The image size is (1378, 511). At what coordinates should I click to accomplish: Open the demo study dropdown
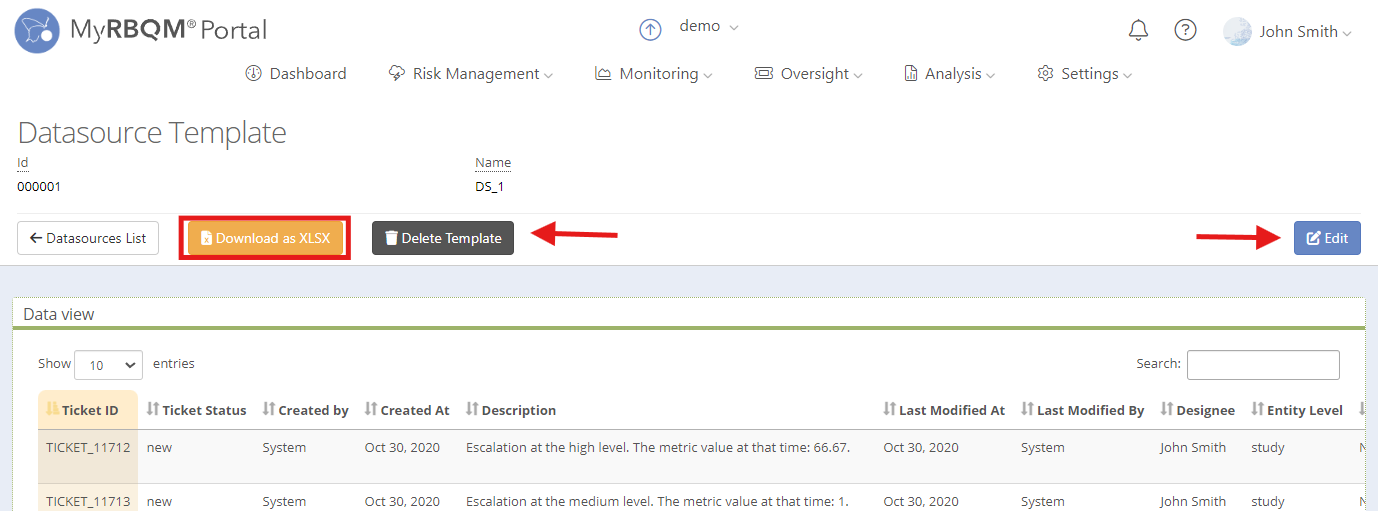pos(709,27)
